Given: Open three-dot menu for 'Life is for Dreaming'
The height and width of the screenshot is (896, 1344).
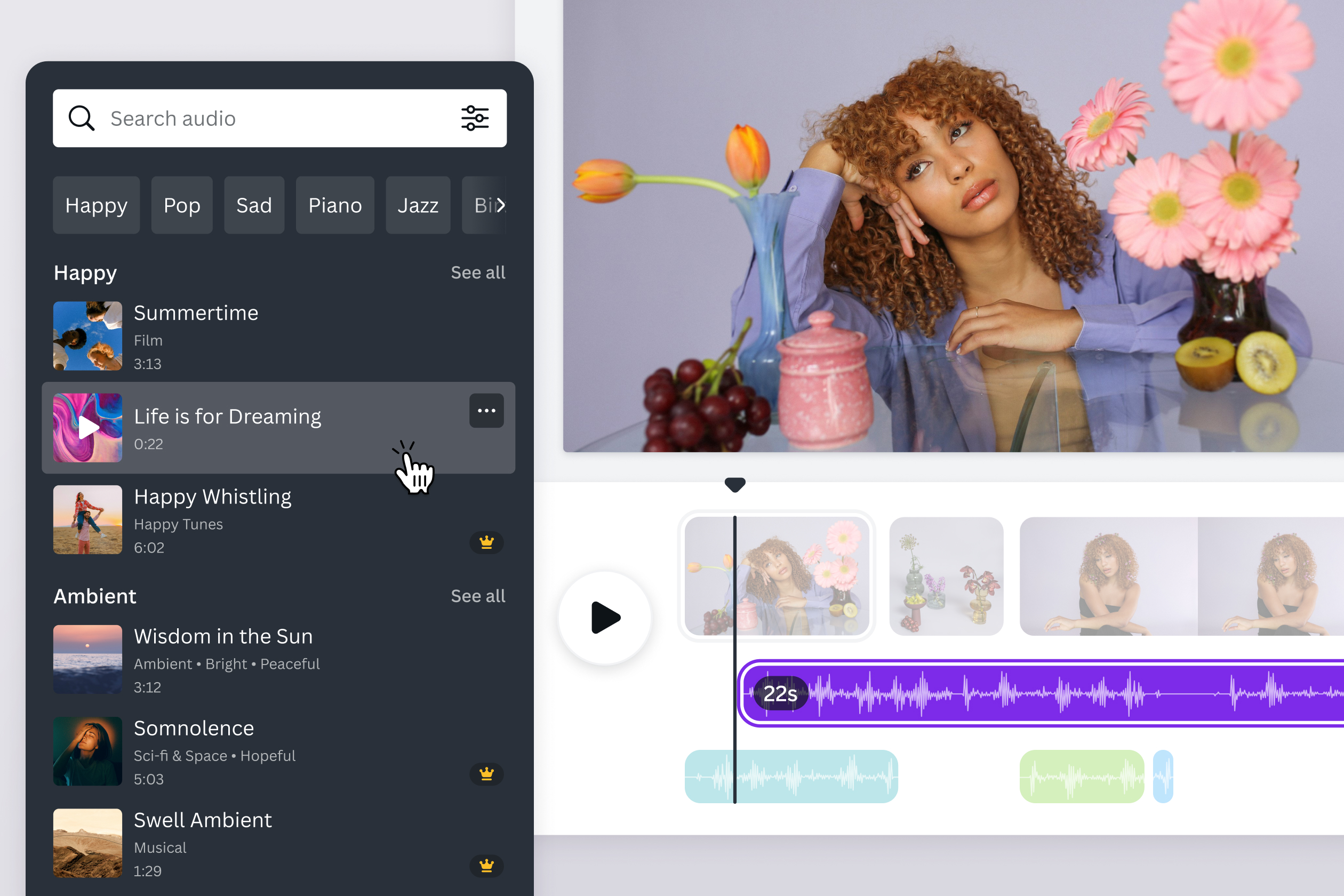Looking at the screenshot, I should click(487, 411).
